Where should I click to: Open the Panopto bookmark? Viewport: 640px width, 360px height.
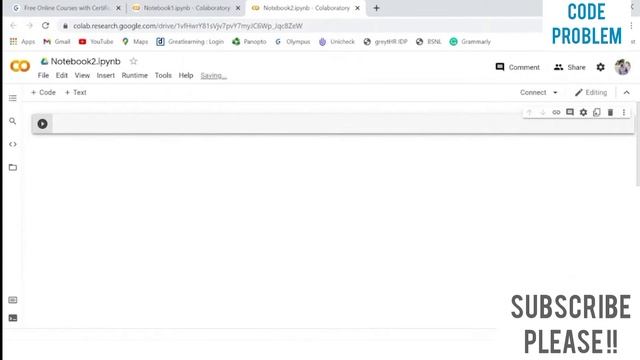(x=249, y=42)
